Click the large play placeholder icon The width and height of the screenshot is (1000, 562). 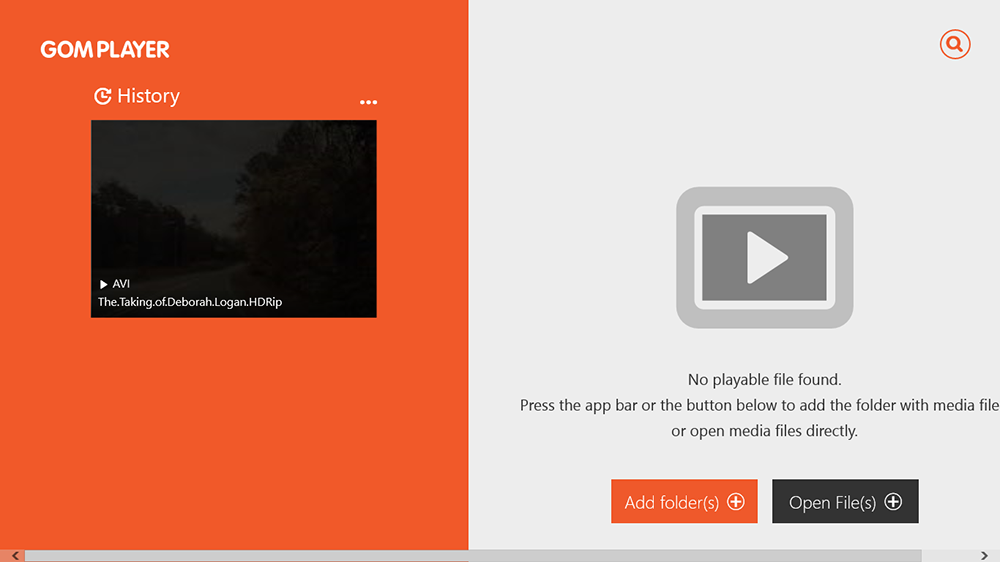pyautogui.click(x=765, y=257)
